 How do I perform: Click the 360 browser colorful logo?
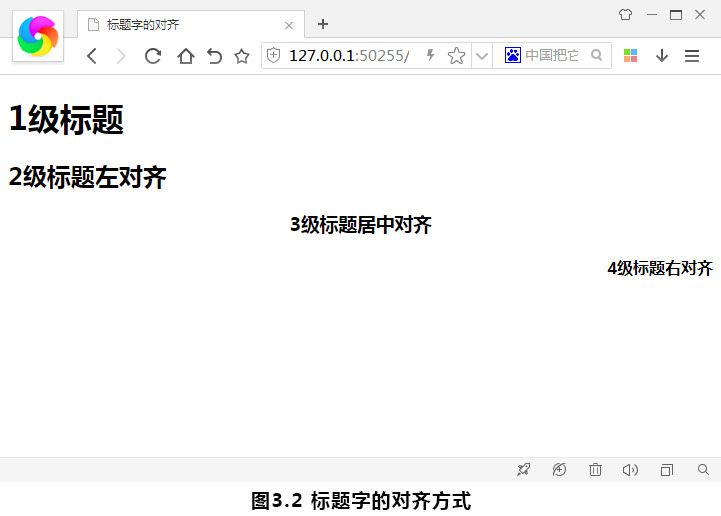[38, 36]
